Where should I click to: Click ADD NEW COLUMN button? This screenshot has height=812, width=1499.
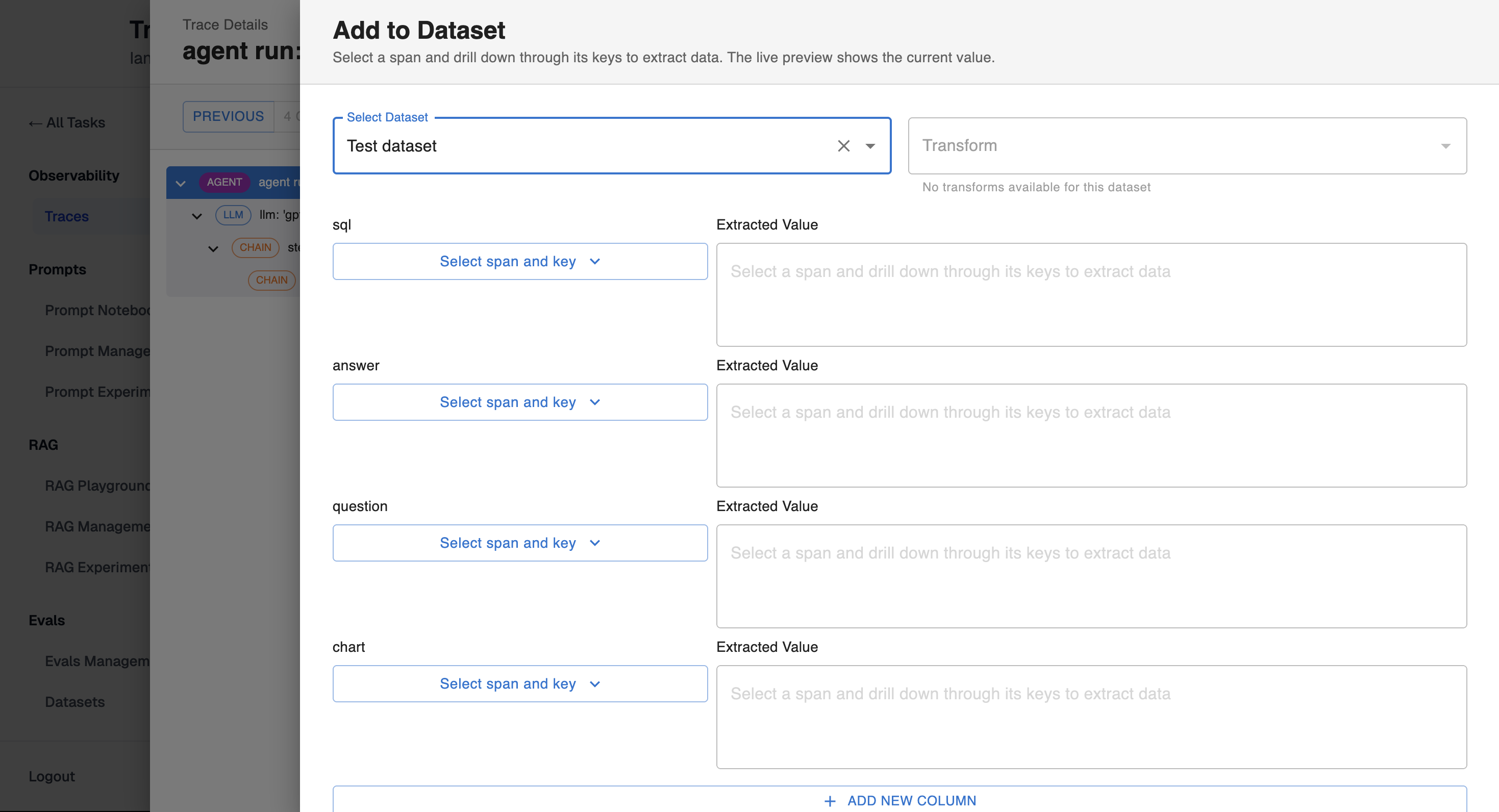(x=899, y=800)
